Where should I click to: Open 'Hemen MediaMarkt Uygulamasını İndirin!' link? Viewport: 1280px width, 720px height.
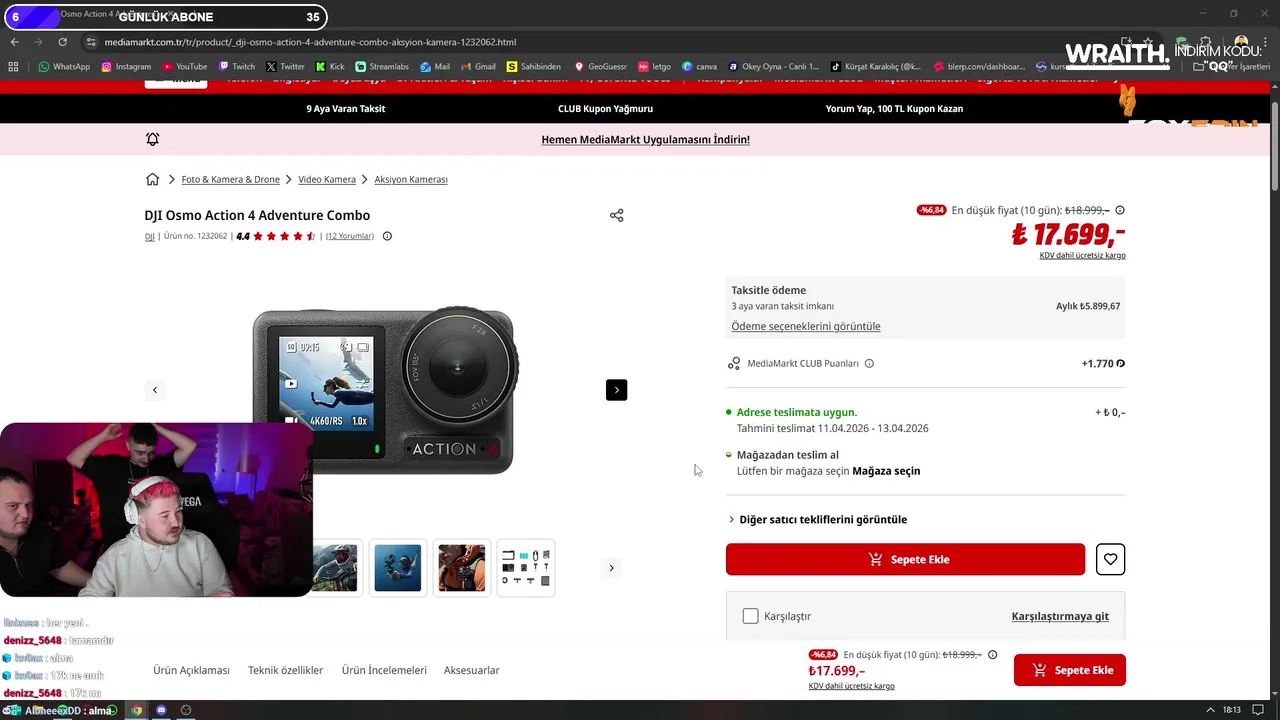click(x=645, y=139)
